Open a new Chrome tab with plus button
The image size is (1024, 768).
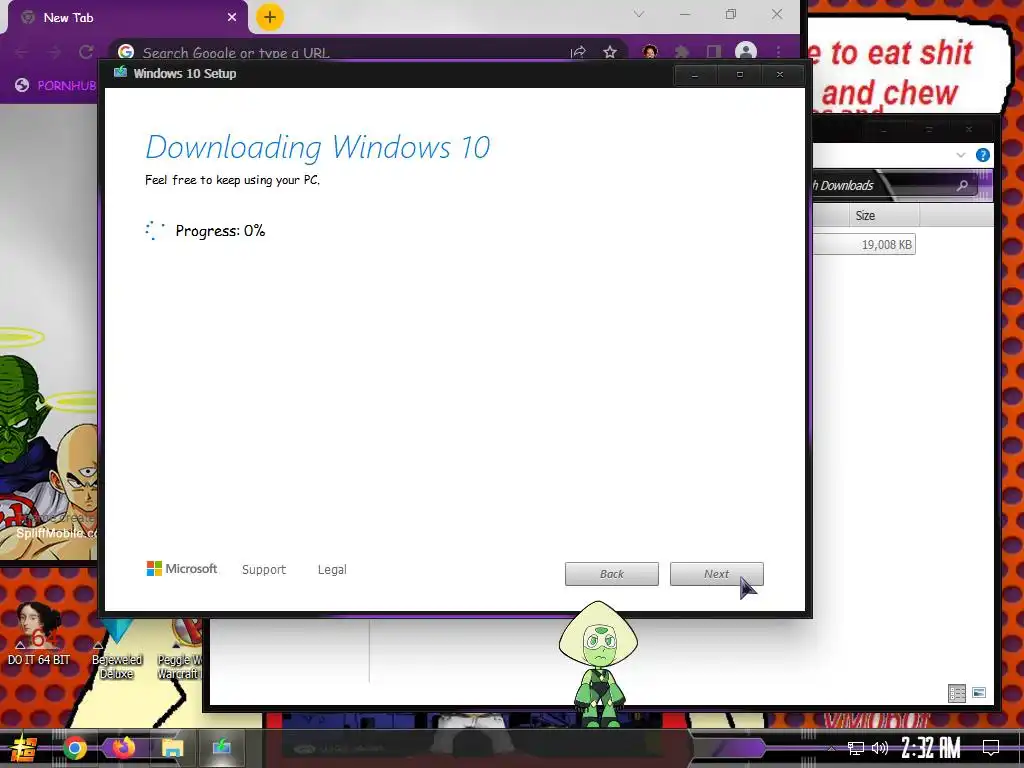[x=270, y=17]
